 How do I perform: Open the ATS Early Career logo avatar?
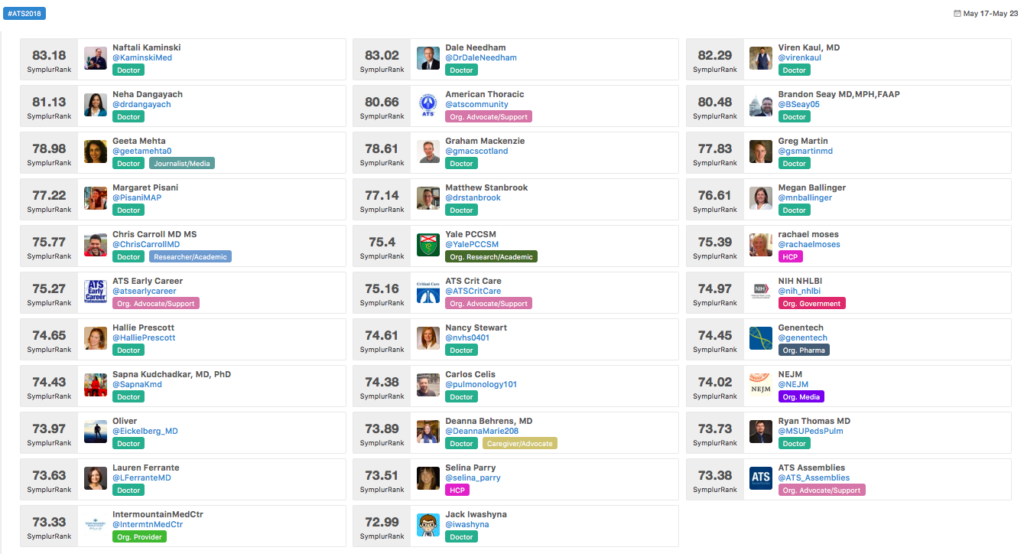[95, 291]
